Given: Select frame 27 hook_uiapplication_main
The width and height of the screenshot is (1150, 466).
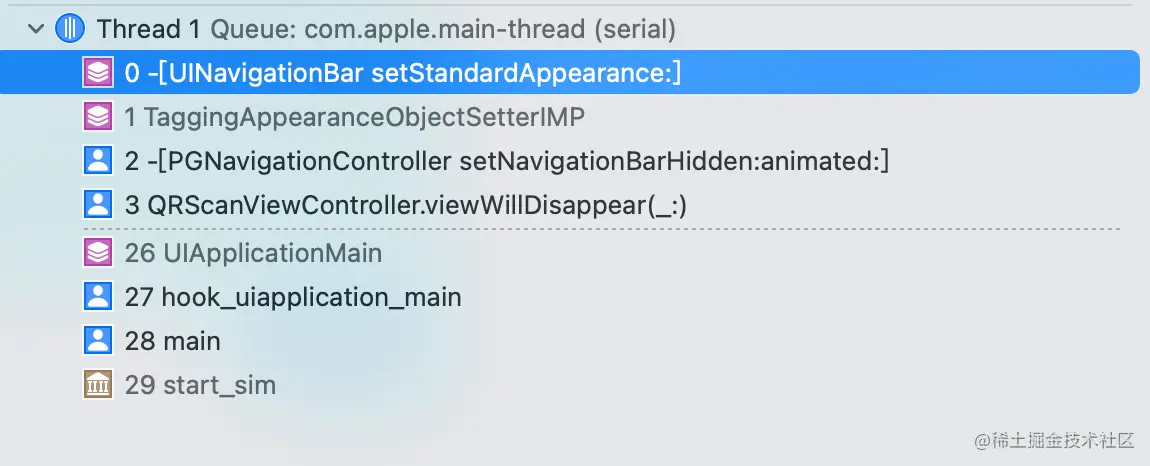Looking at the screenshot, I should coord(293,297).
